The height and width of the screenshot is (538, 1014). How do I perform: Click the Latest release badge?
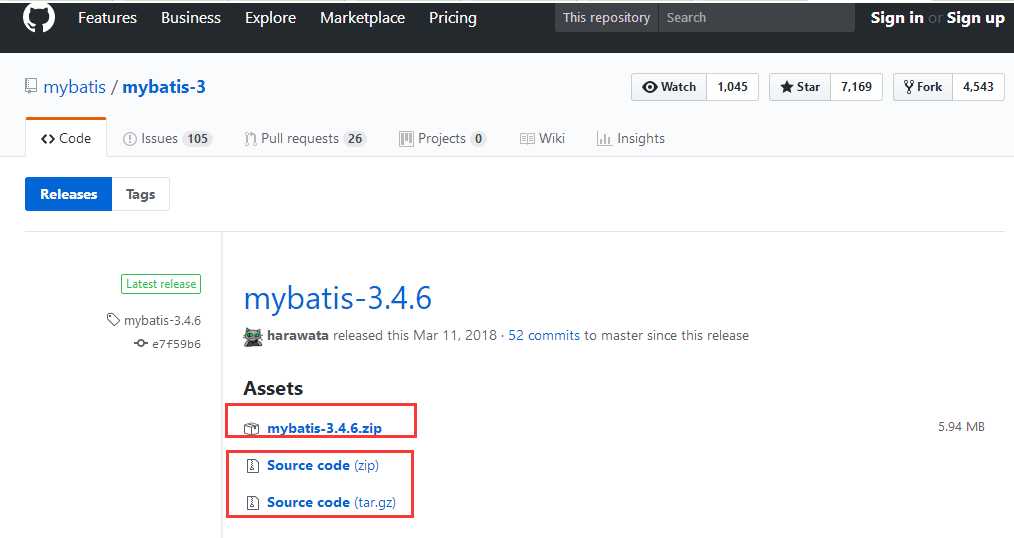click(161, 284)
